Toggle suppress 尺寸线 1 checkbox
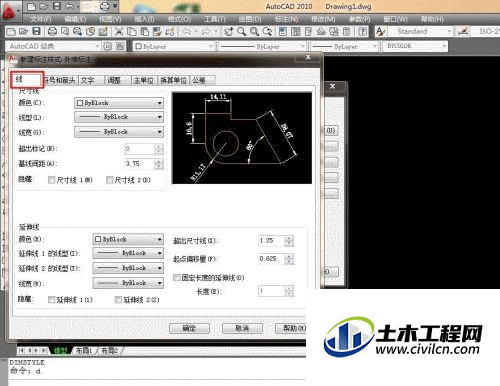This screenshot has width=500, height=386. coord(51,180)
